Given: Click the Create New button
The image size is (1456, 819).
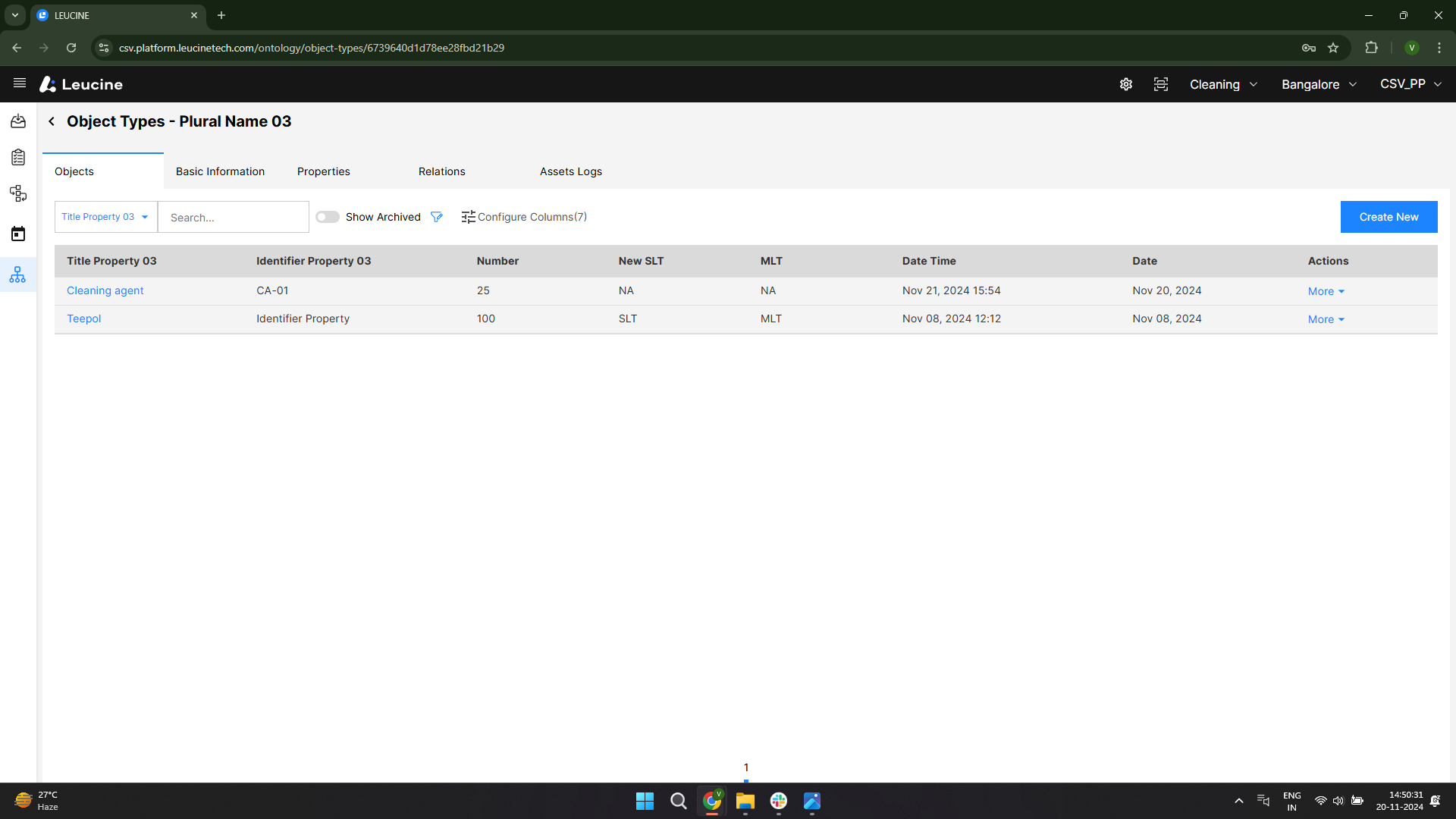Looking at the screenshot, I should point(1389,217).
